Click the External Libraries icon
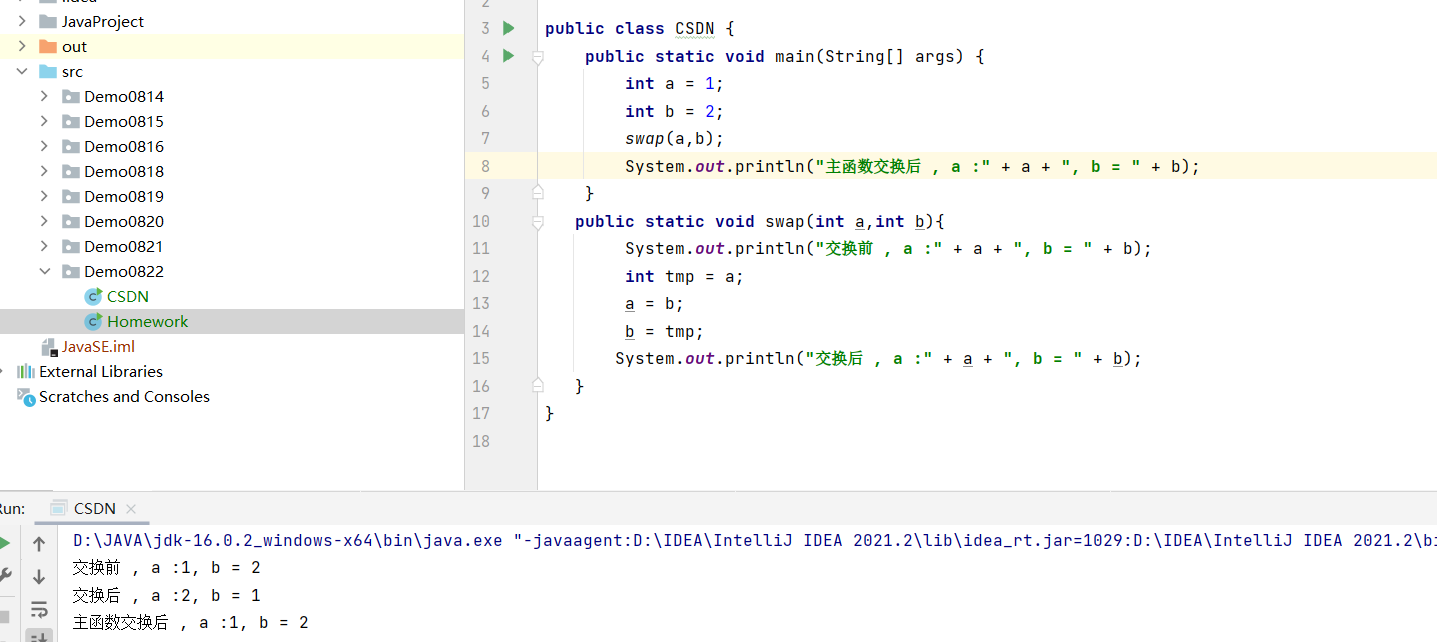Image resolution: width=1437 pixels, height=642 pixels. tap(26, 371)
